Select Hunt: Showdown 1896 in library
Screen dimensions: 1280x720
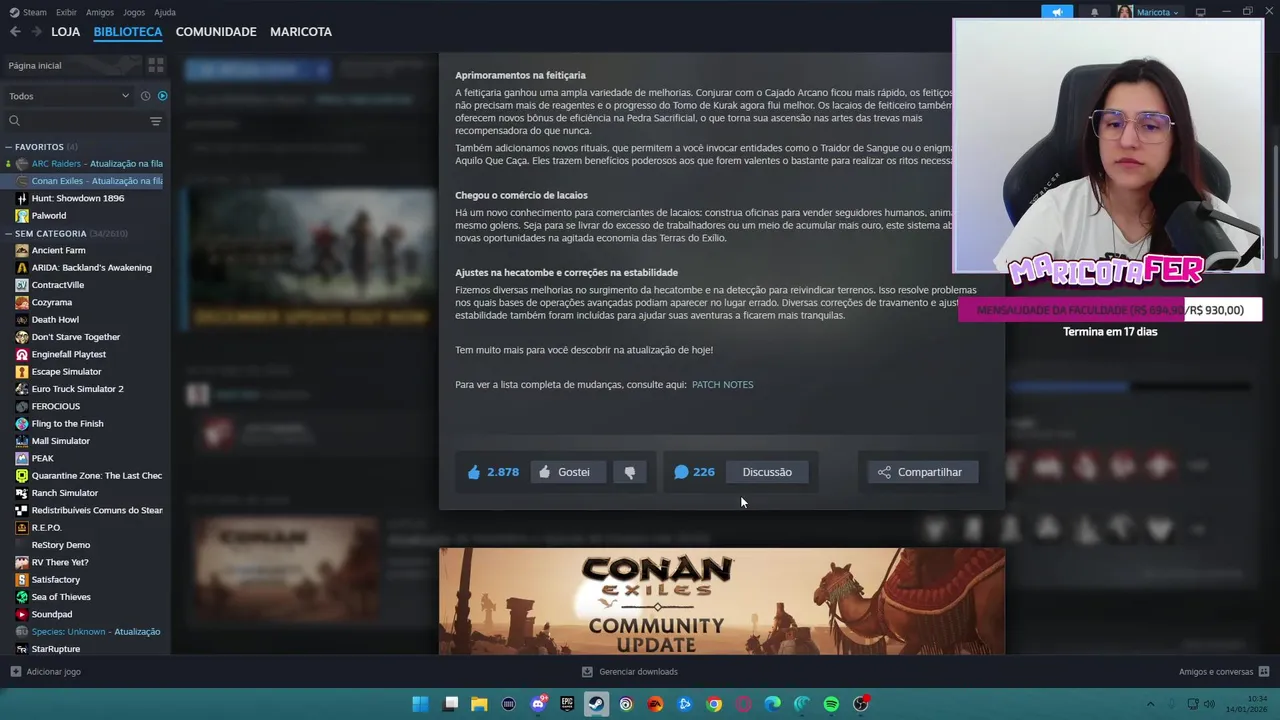coord(78,198)
